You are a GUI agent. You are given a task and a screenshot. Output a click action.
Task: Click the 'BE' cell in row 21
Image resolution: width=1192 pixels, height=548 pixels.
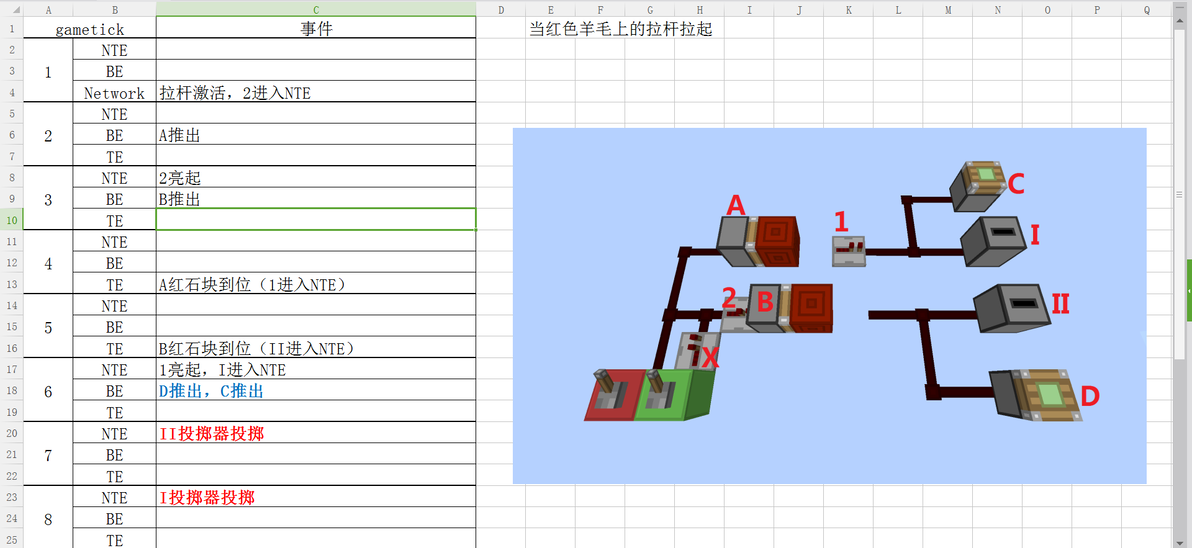click(x=115, y=455)
